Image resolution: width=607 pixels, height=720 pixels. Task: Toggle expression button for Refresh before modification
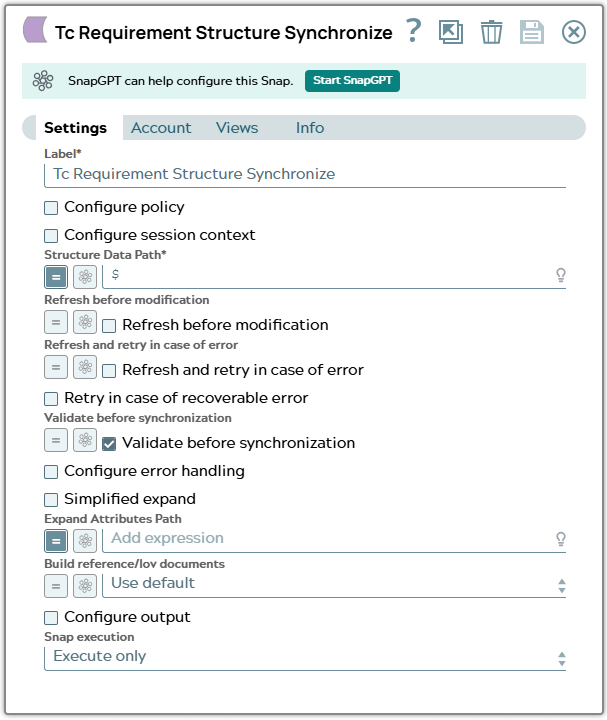pos(56,322)
